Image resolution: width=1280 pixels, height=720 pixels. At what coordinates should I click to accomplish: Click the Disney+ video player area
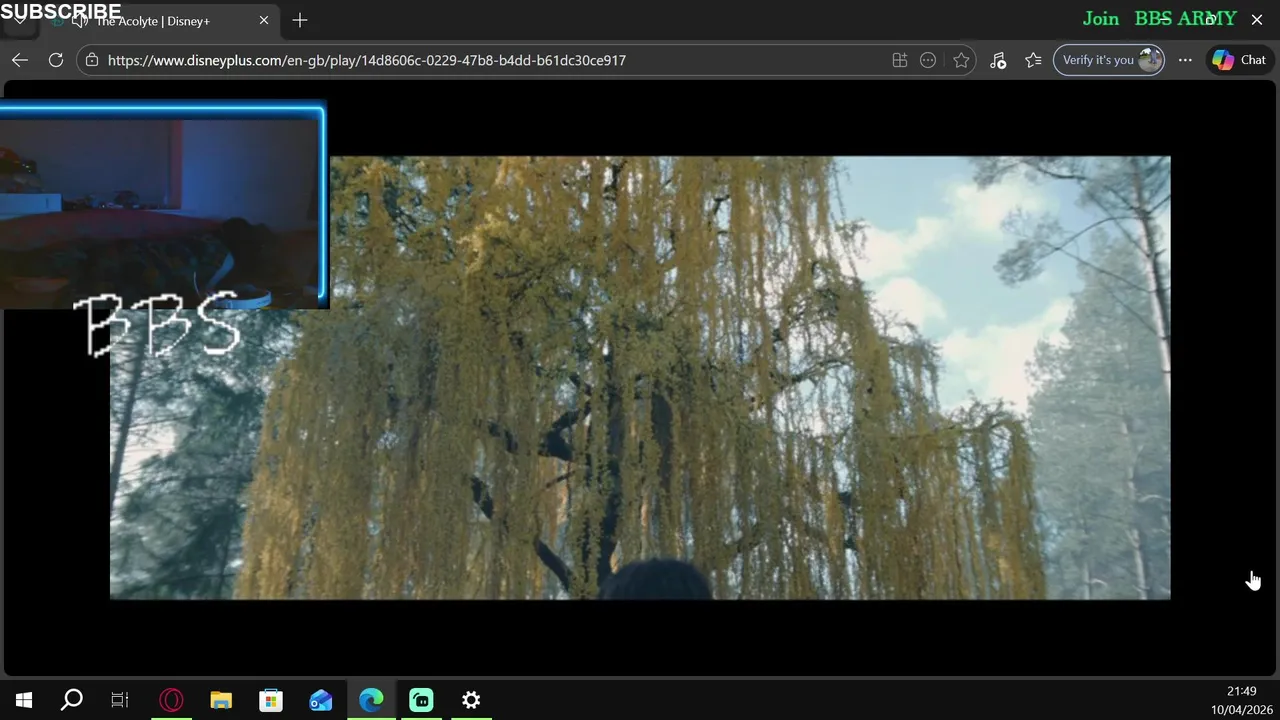(x=640, y=378)
